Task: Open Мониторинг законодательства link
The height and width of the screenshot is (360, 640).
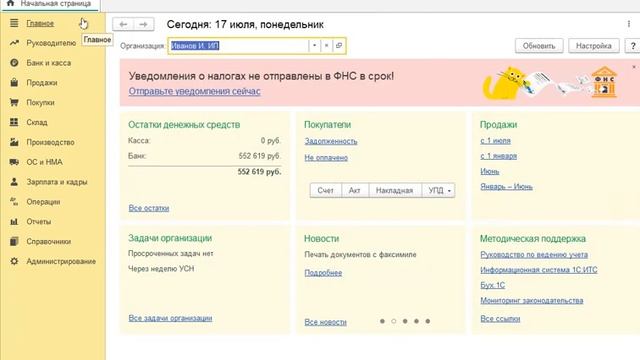Action: pos(532,300)
